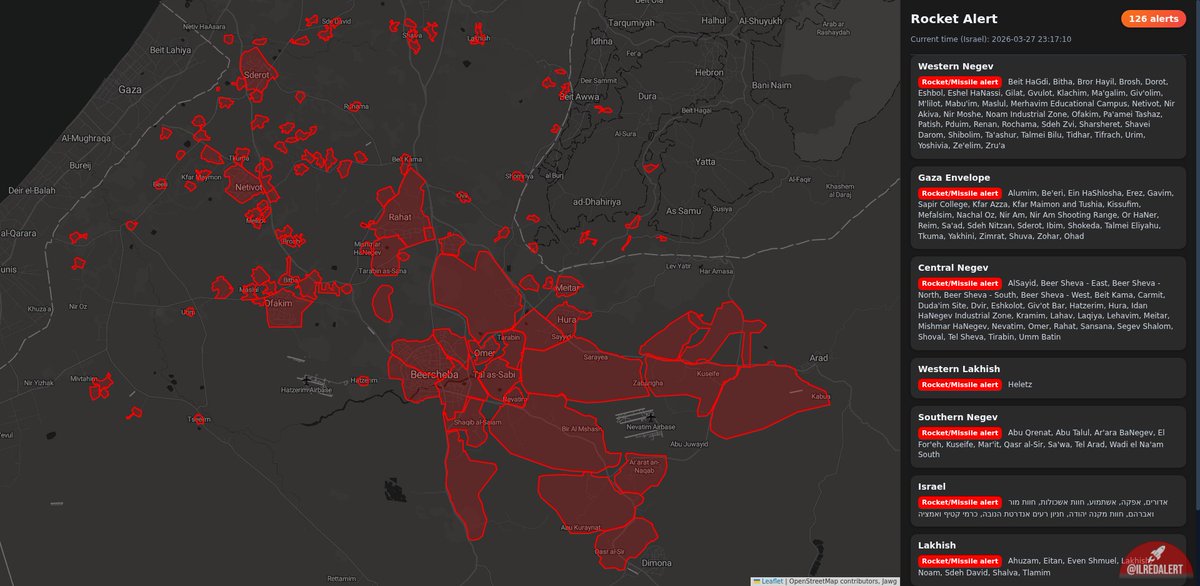Click the Arad label on the map

click(820, 357)
